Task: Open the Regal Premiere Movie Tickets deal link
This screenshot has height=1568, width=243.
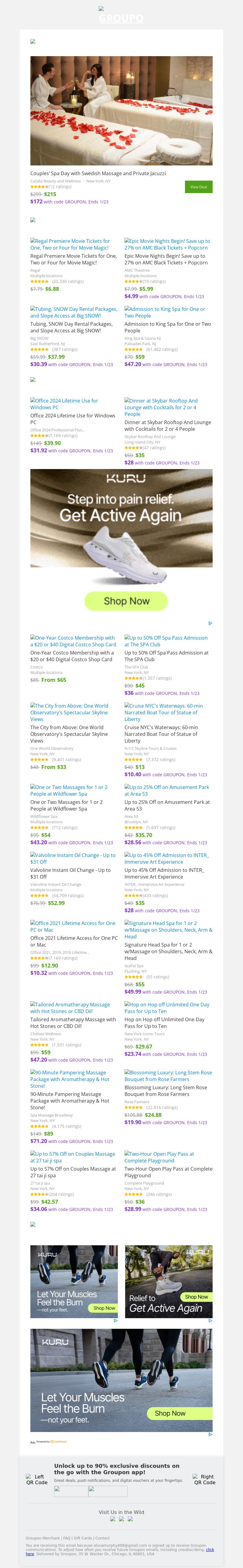Action: pyautogui.click(x=70, y=244)
